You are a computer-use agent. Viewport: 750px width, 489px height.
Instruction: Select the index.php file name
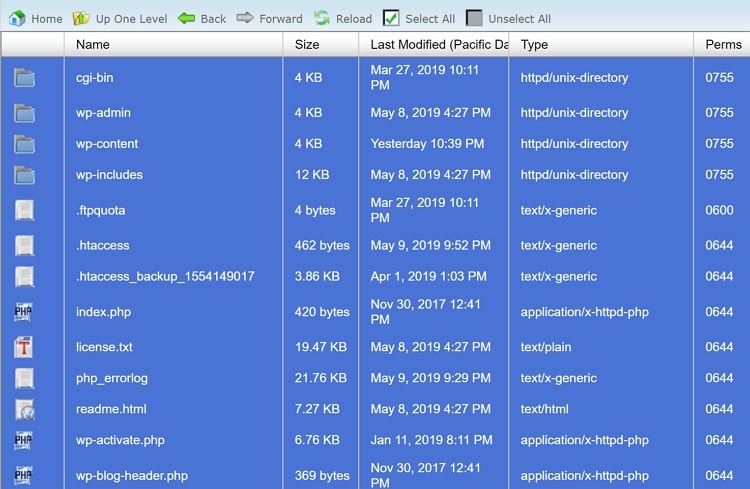tap(103, 312)
